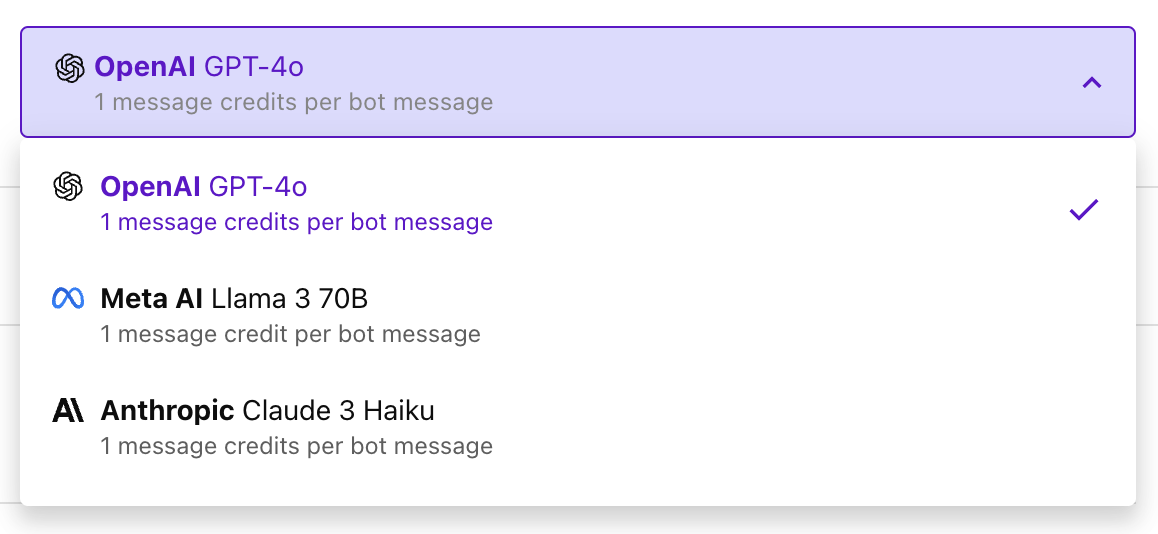Click the purple checkmark beside GPT-4o
Screen dimensions: 1158x534
(x=1084, y=210)
